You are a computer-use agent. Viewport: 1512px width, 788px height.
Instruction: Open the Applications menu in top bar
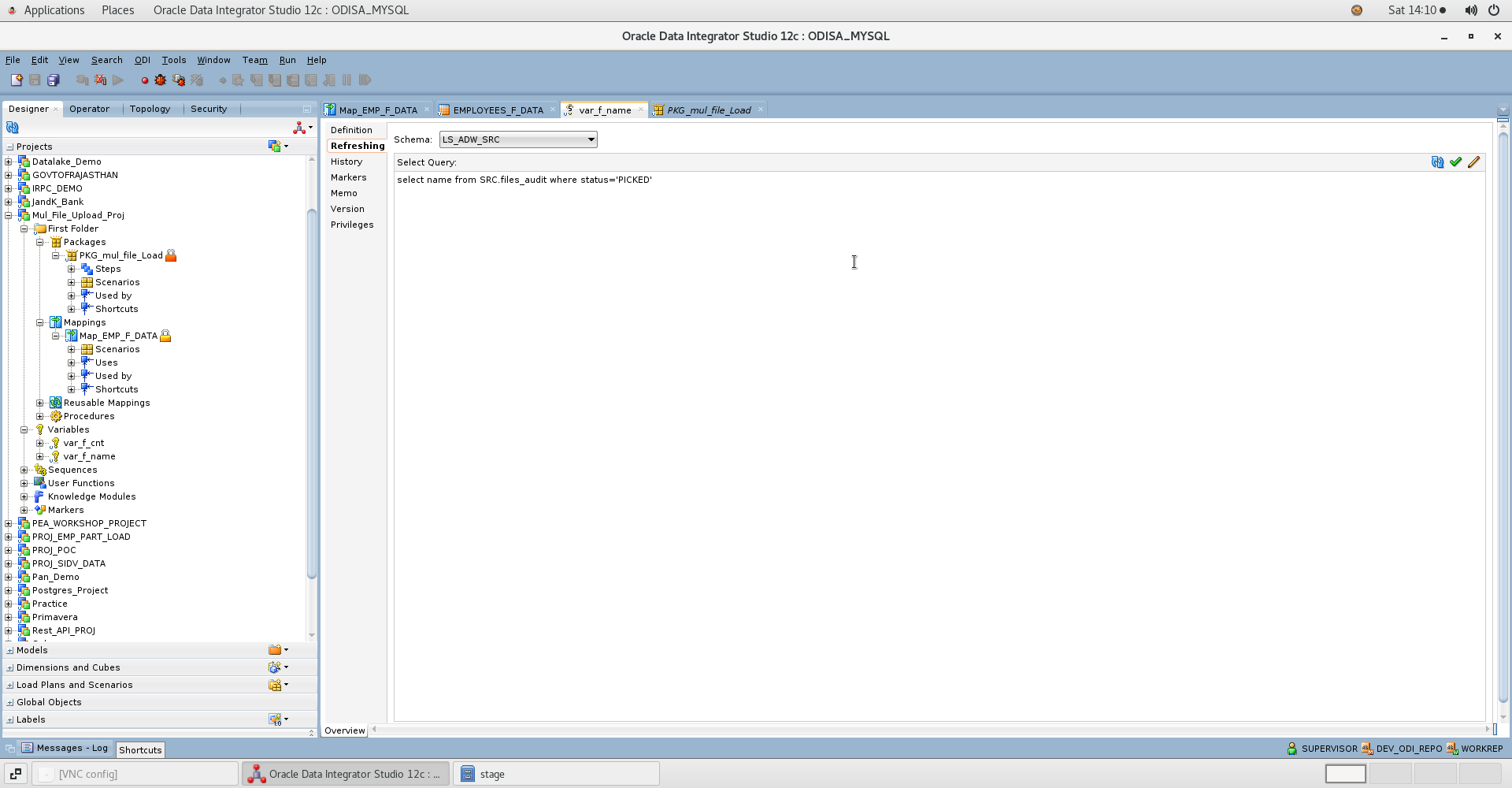pyautogui.click(x=54, y=10)
